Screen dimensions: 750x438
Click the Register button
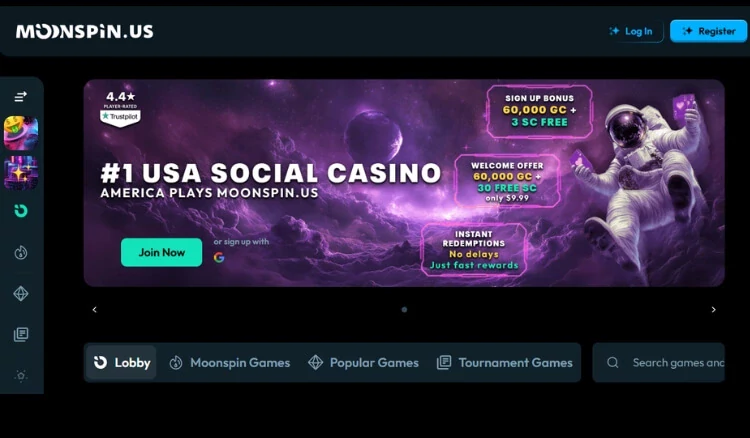(709, 31)
